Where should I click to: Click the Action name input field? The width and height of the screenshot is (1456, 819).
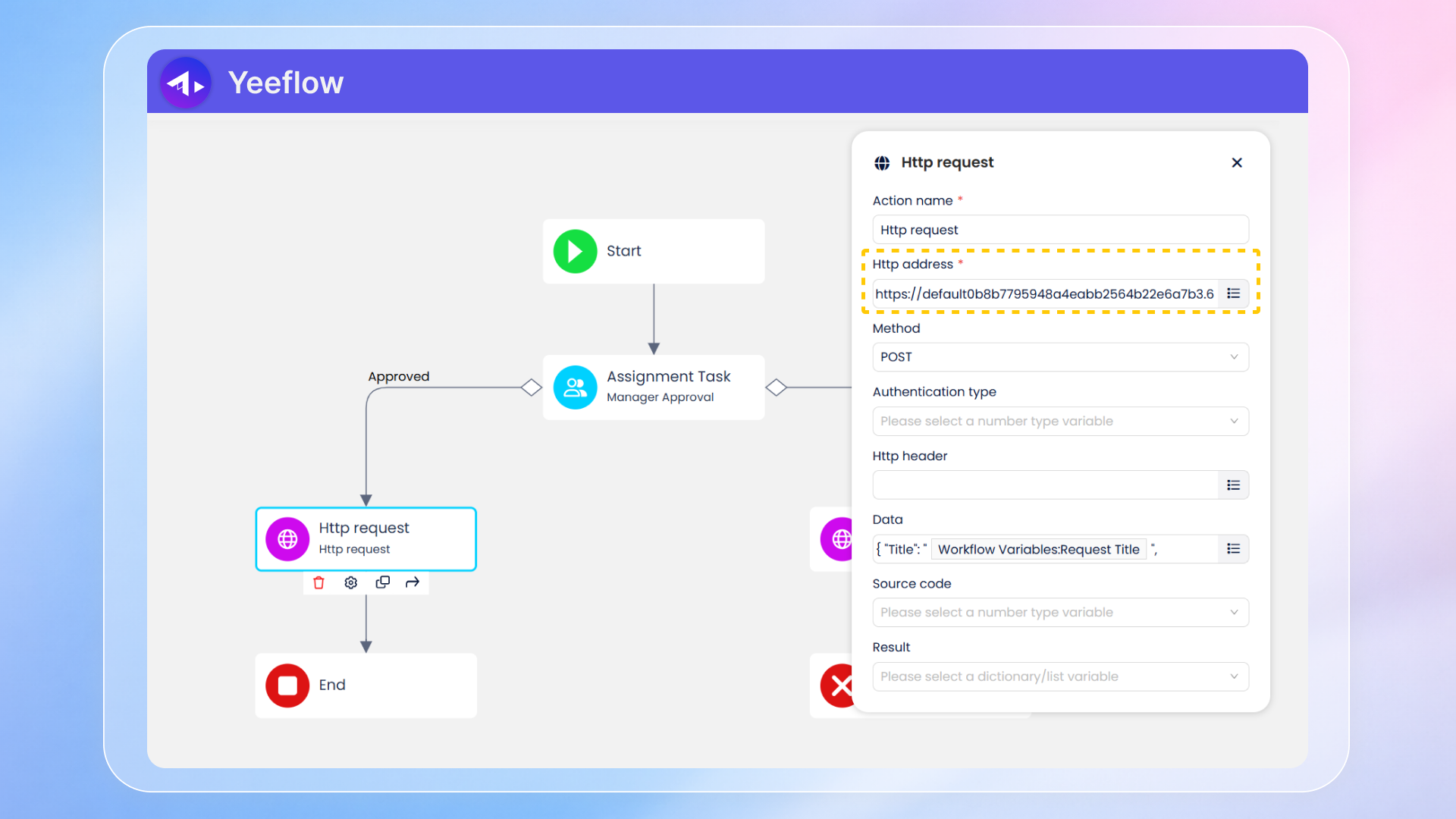(1060, 230)
